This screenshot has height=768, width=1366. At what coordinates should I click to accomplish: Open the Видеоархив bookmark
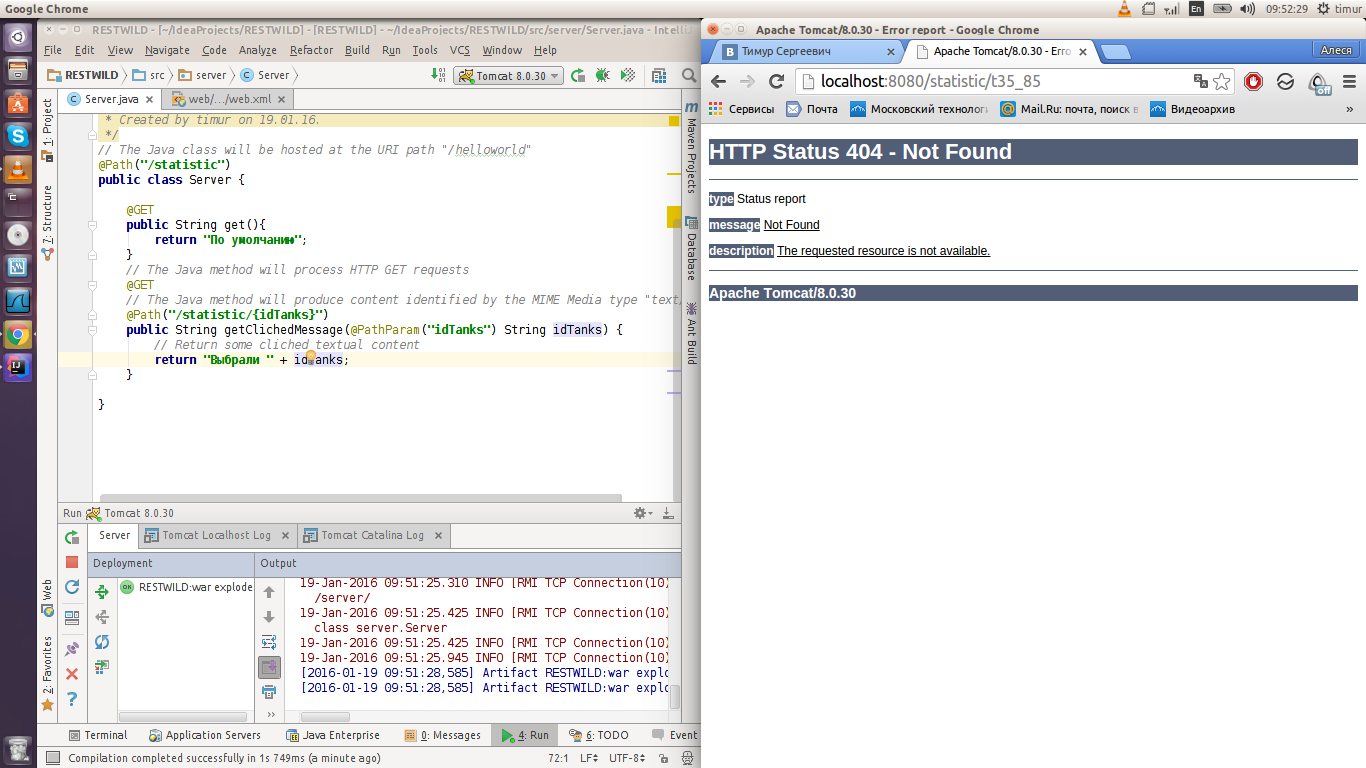(x=1192, y=109)
